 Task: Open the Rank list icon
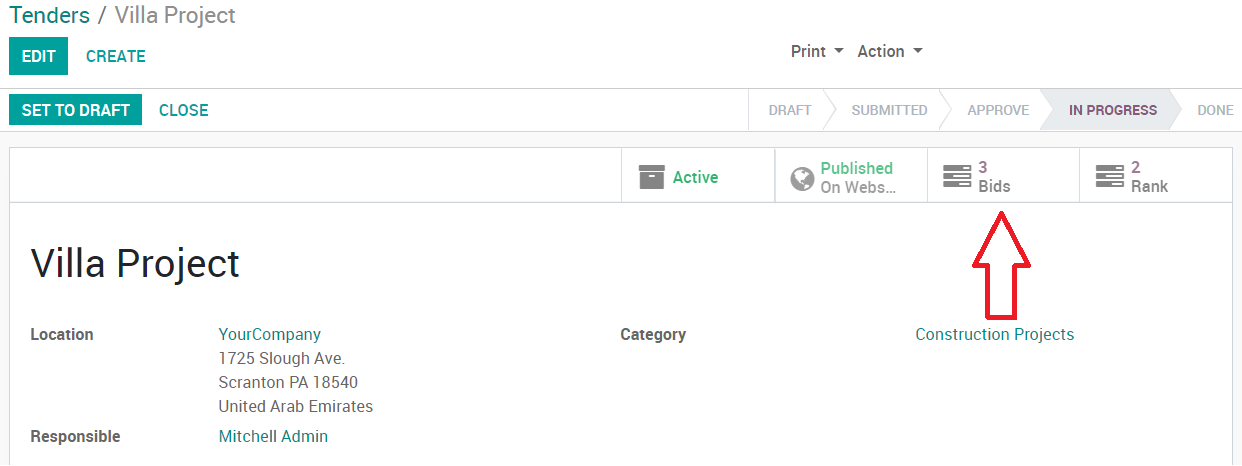(1110, 177)
